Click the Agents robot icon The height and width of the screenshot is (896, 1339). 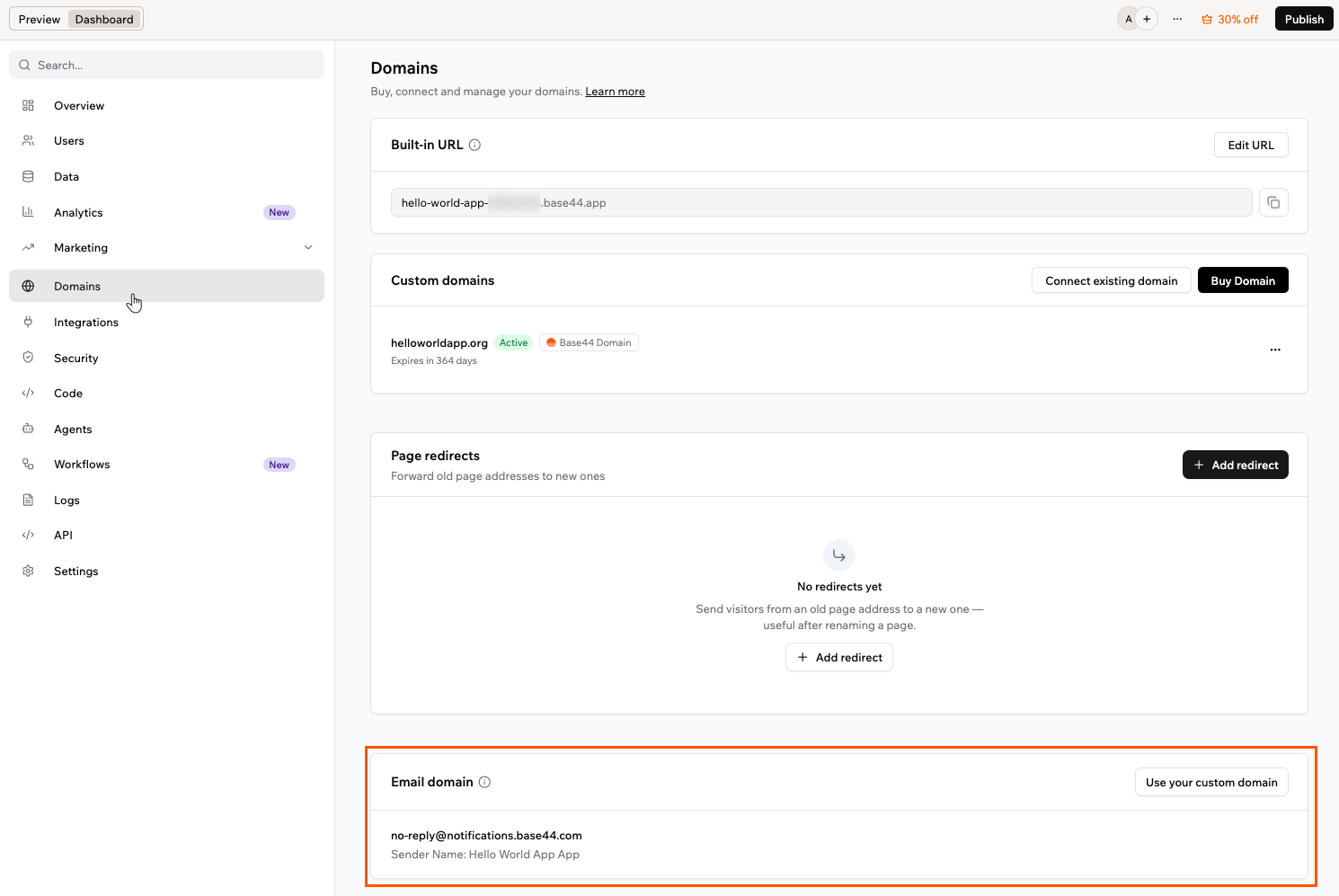tap(28, 429)
